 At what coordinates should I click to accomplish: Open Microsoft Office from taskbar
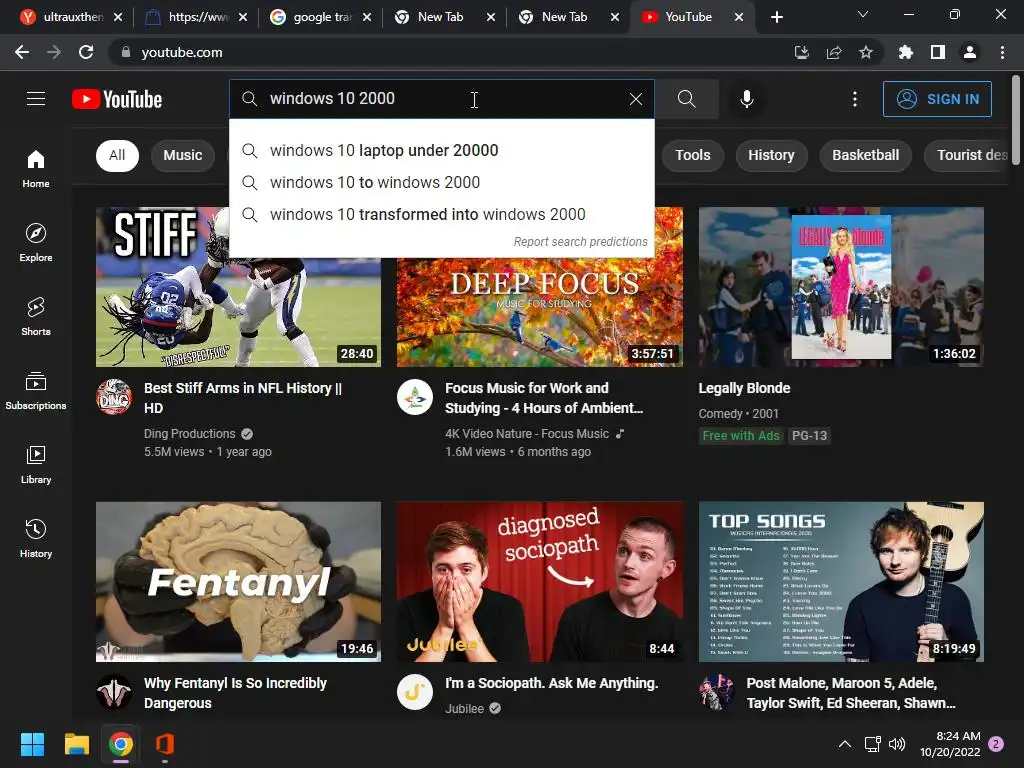point(165,744)
